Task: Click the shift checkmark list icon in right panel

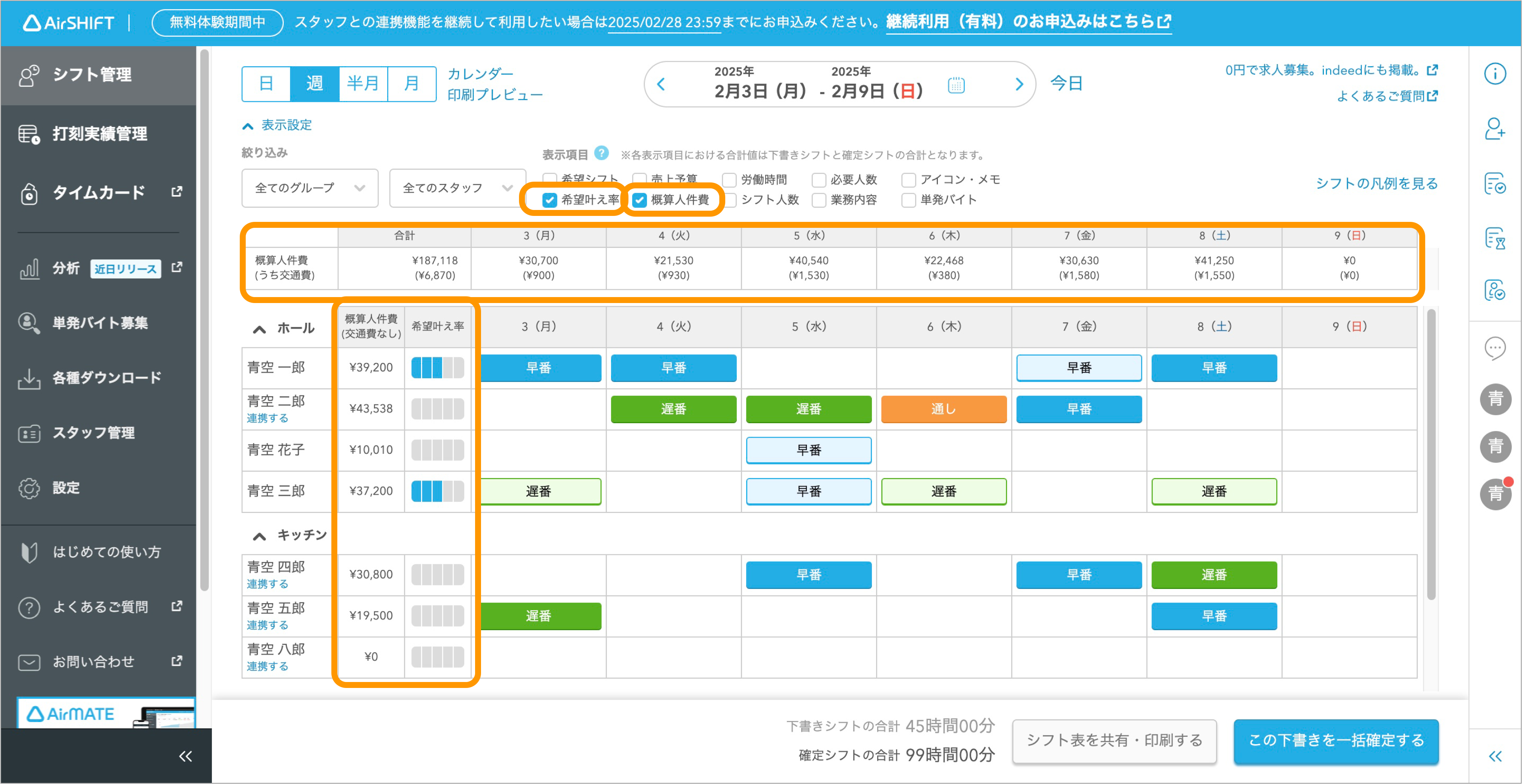Action: [x=1495, y=183]
